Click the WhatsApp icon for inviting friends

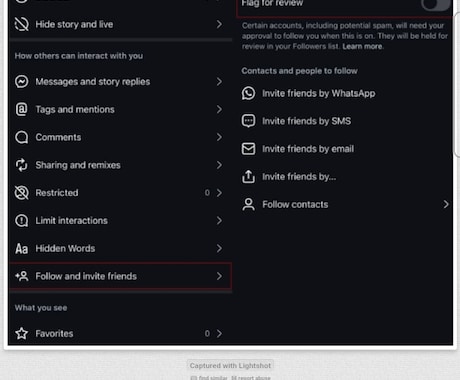(x=248, y=93)
